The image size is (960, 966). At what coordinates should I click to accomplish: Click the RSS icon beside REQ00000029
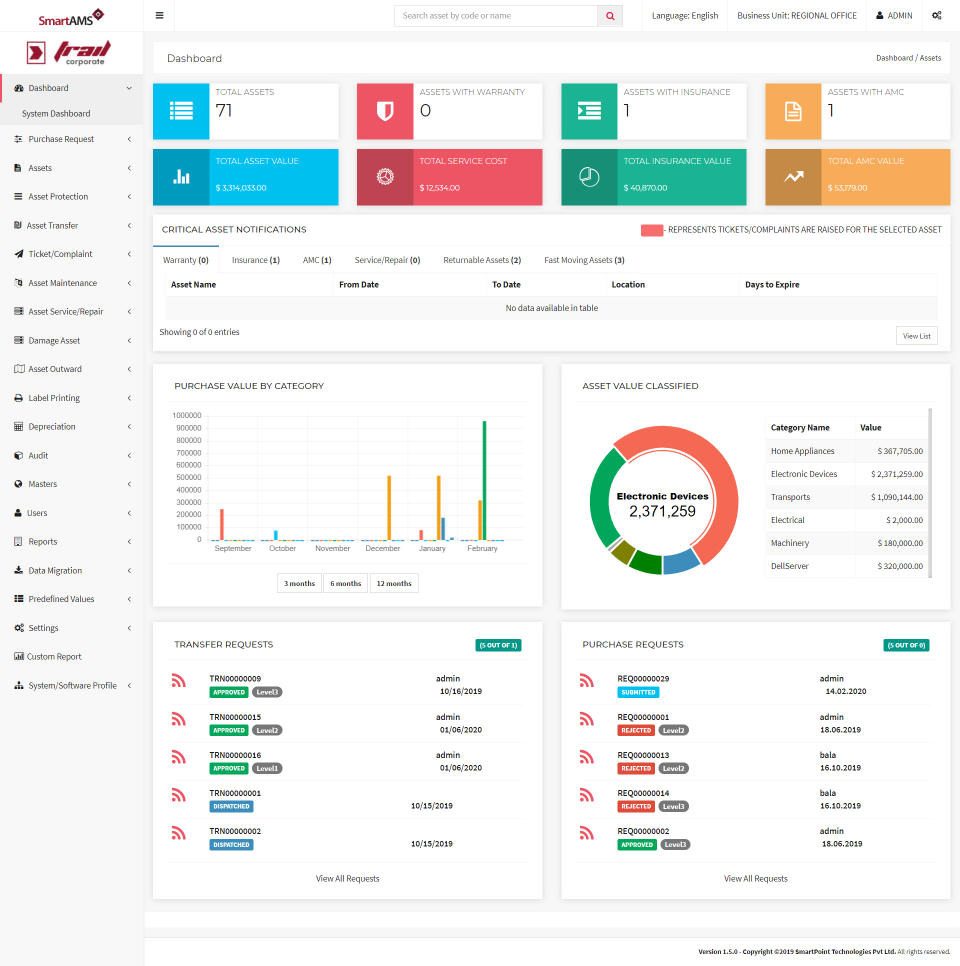click(587, 680)
